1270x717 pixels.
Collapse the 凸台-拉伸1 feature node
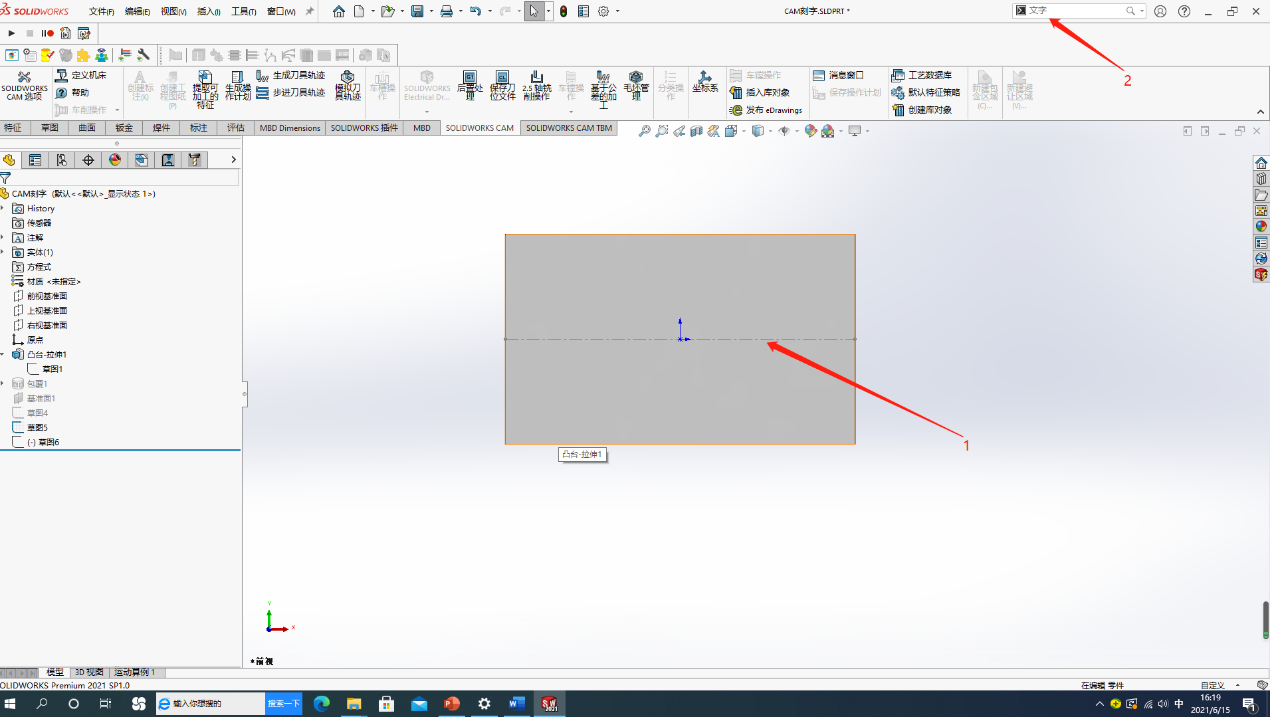coord(3,354)
